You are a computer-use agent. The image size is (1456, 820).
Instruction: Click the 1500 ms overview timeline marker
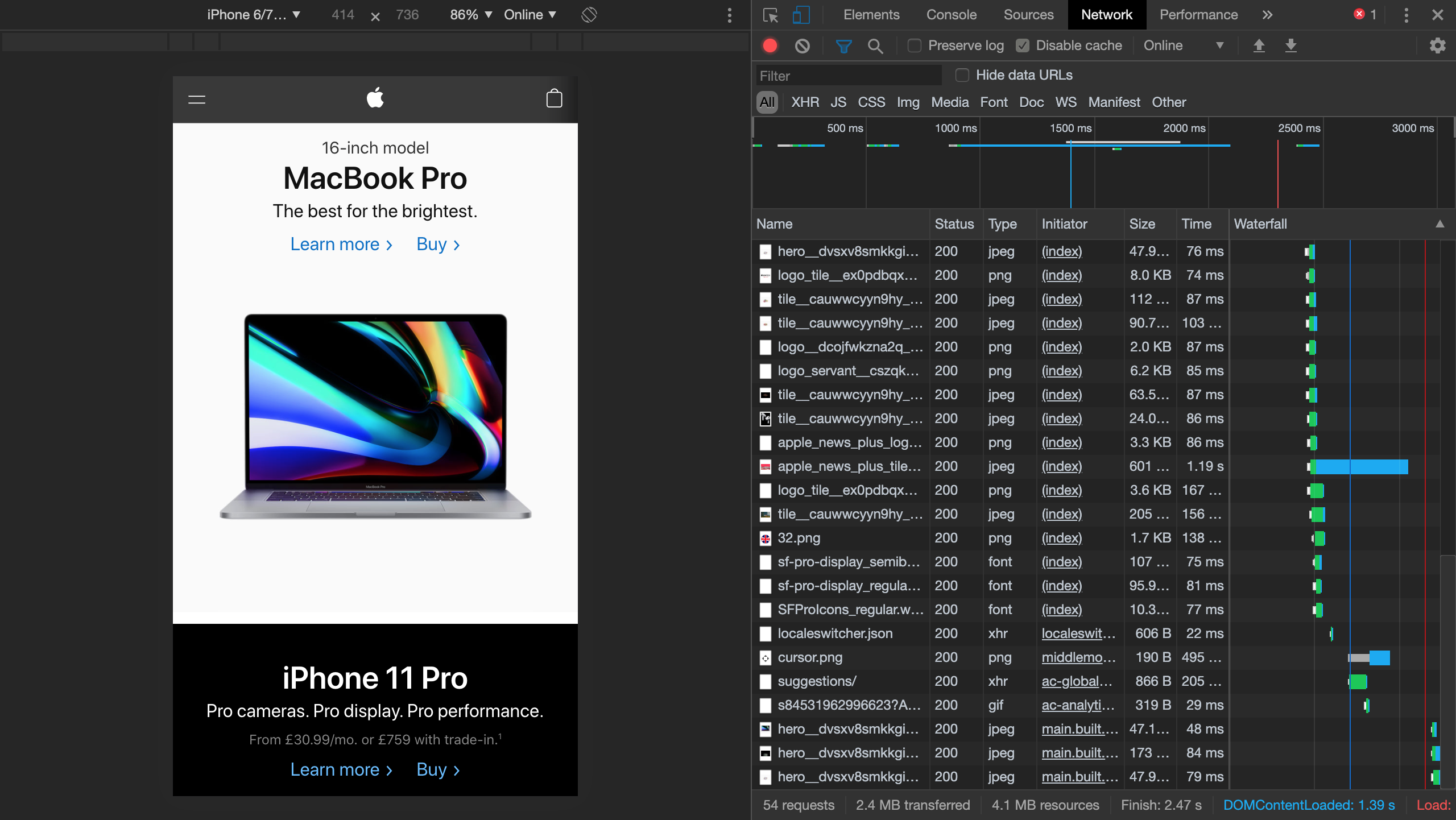[x=1070, y=129]
